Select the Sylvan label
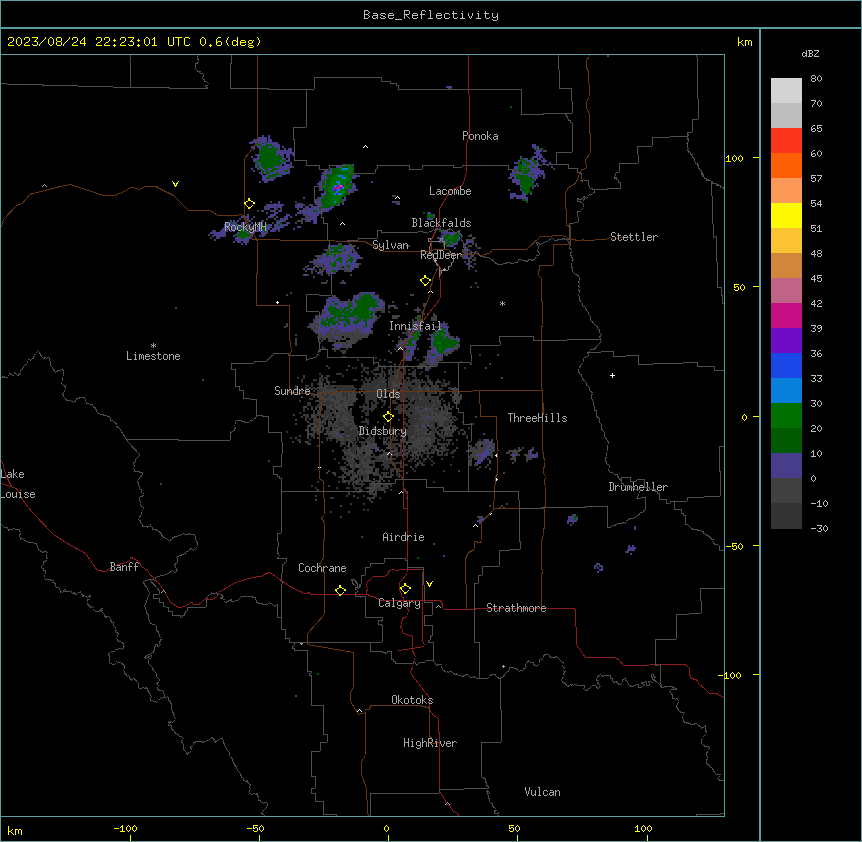The width and height of the screenshot is (862, 842). pyautogui.click(x=390, y=245)
